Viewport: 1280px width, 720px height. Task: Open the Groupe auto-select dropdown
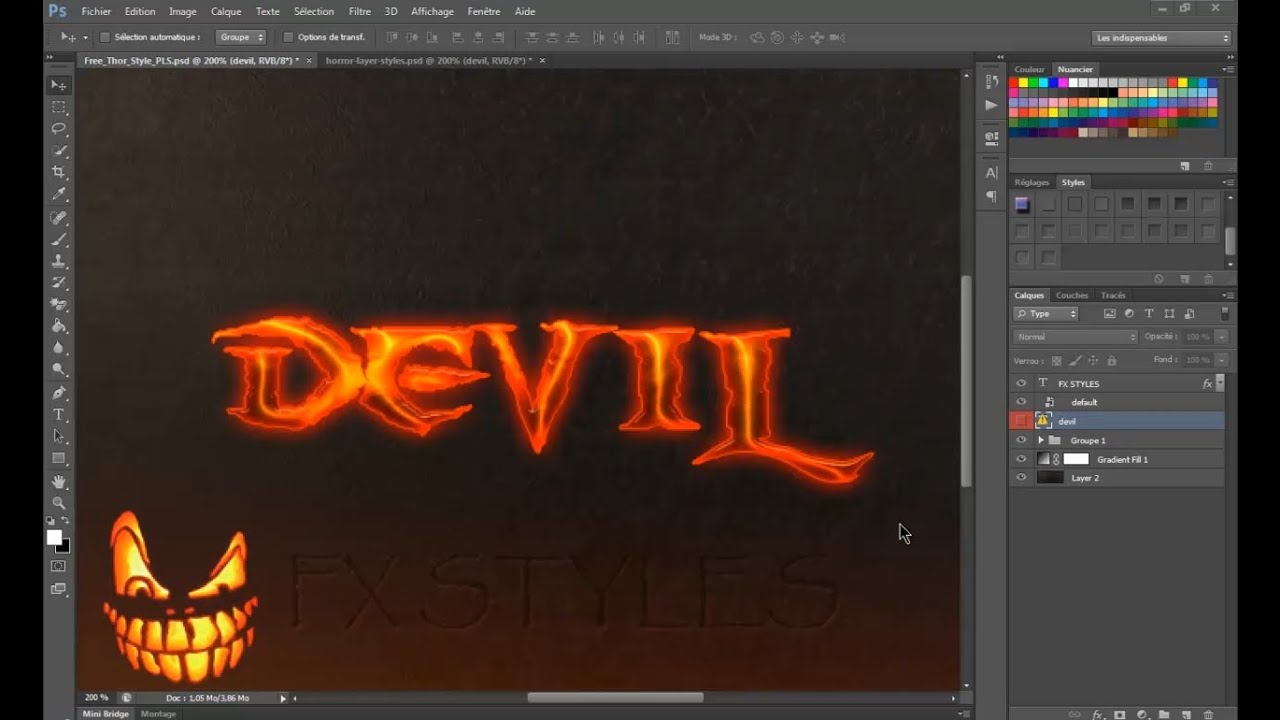click(241, 37)
